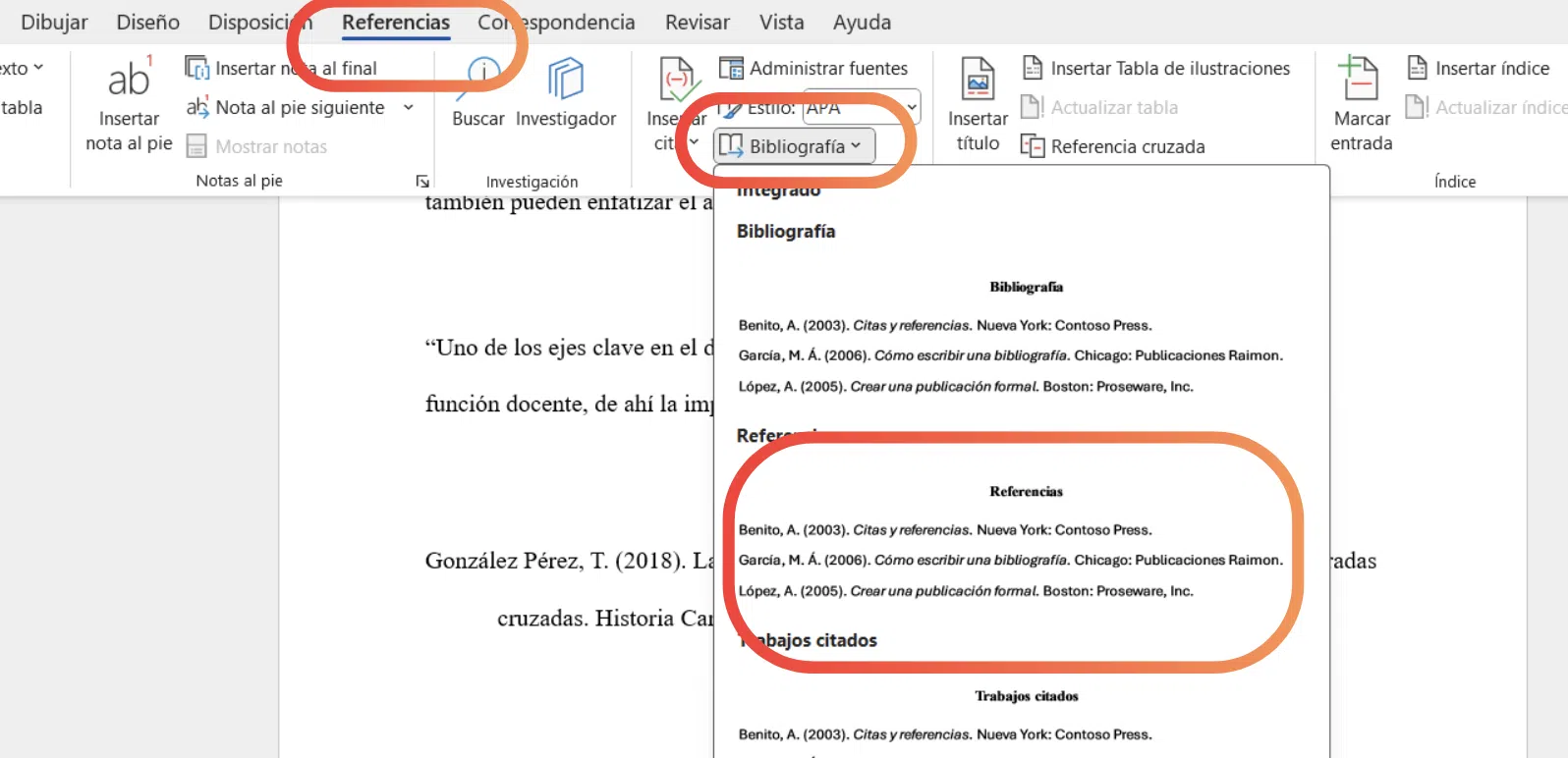The image size is (1568, 758).
Task: Click the Investigador icon
Action: [x=566, y=81]
